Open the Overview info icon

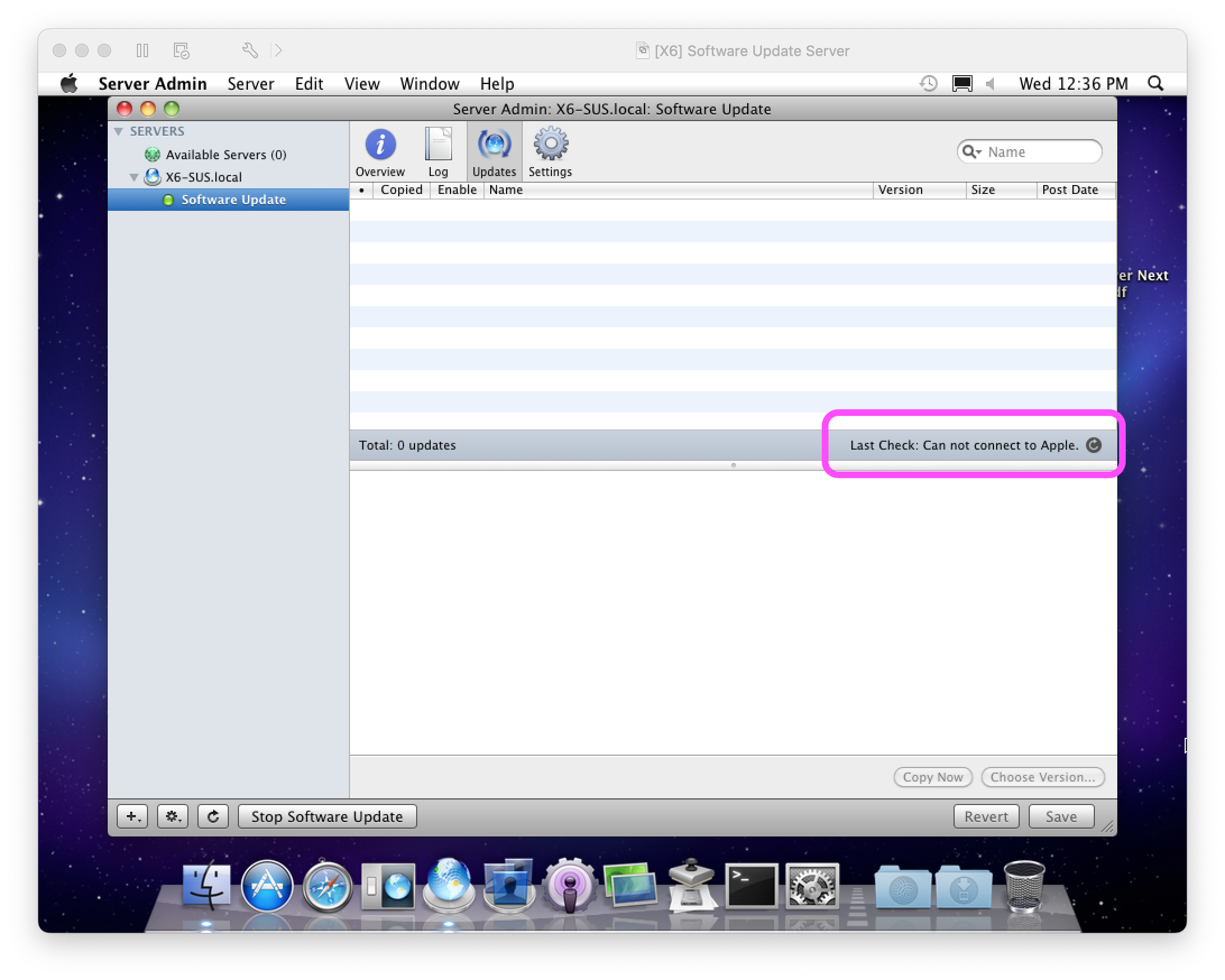coord(380,146)
